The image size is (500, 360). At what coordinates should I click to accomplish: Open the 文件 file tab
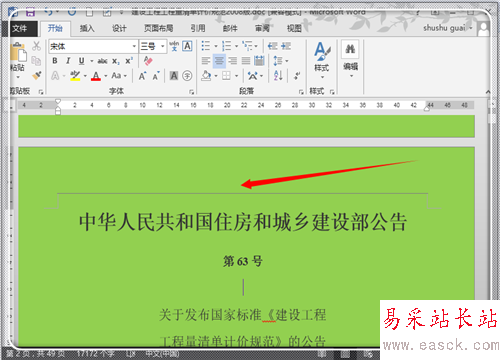20,29
